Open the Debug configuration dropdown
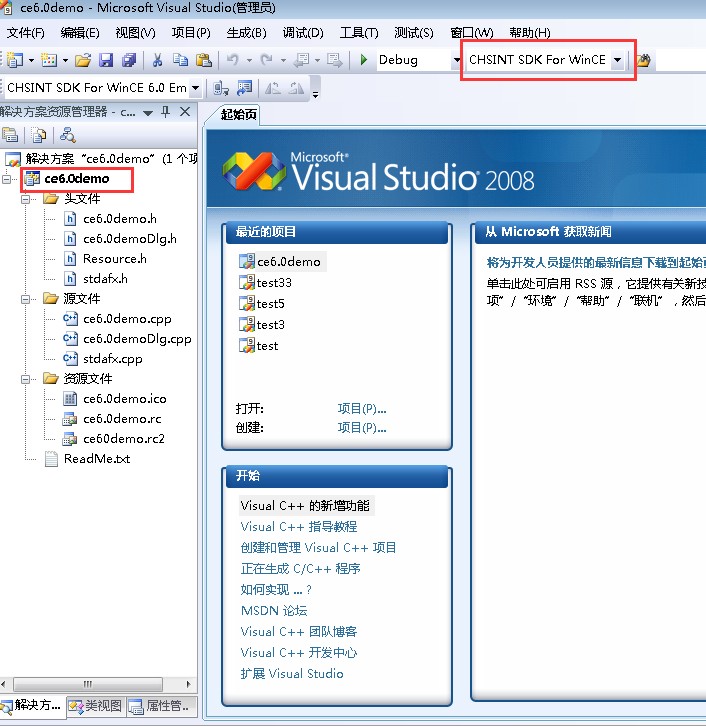This screenshot has width=706, height=726. pos(456,60)
